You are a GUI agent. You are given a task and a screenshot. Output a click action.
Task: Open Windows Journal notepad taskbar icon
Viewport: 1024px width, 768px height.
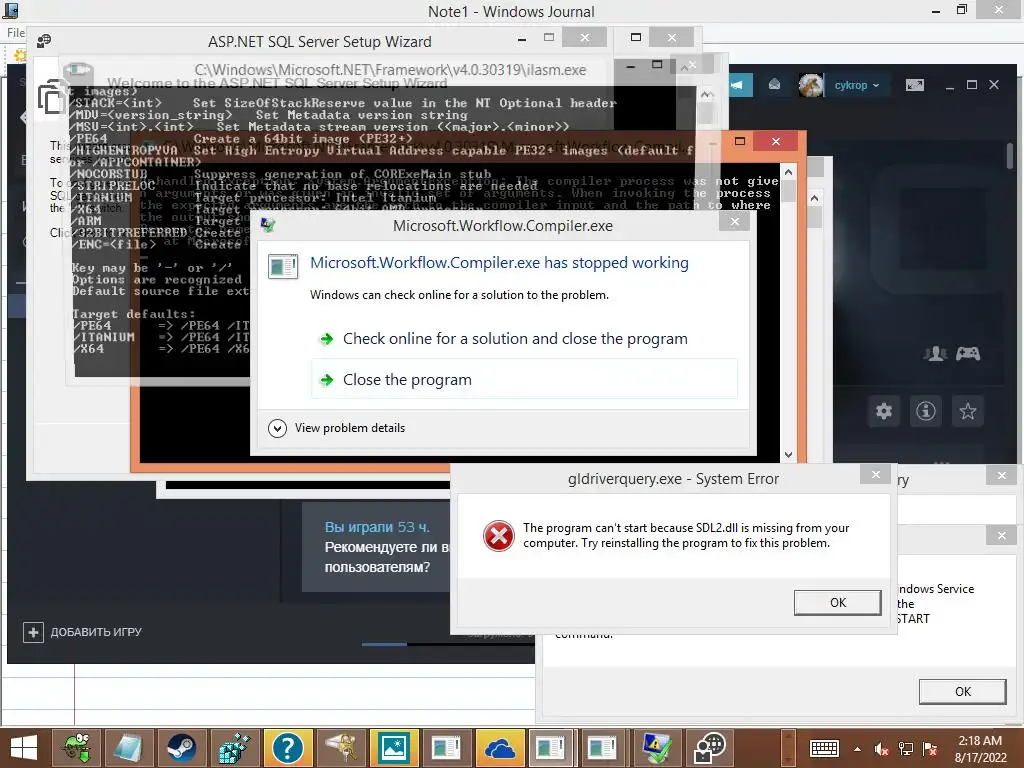tap(128, 748)
